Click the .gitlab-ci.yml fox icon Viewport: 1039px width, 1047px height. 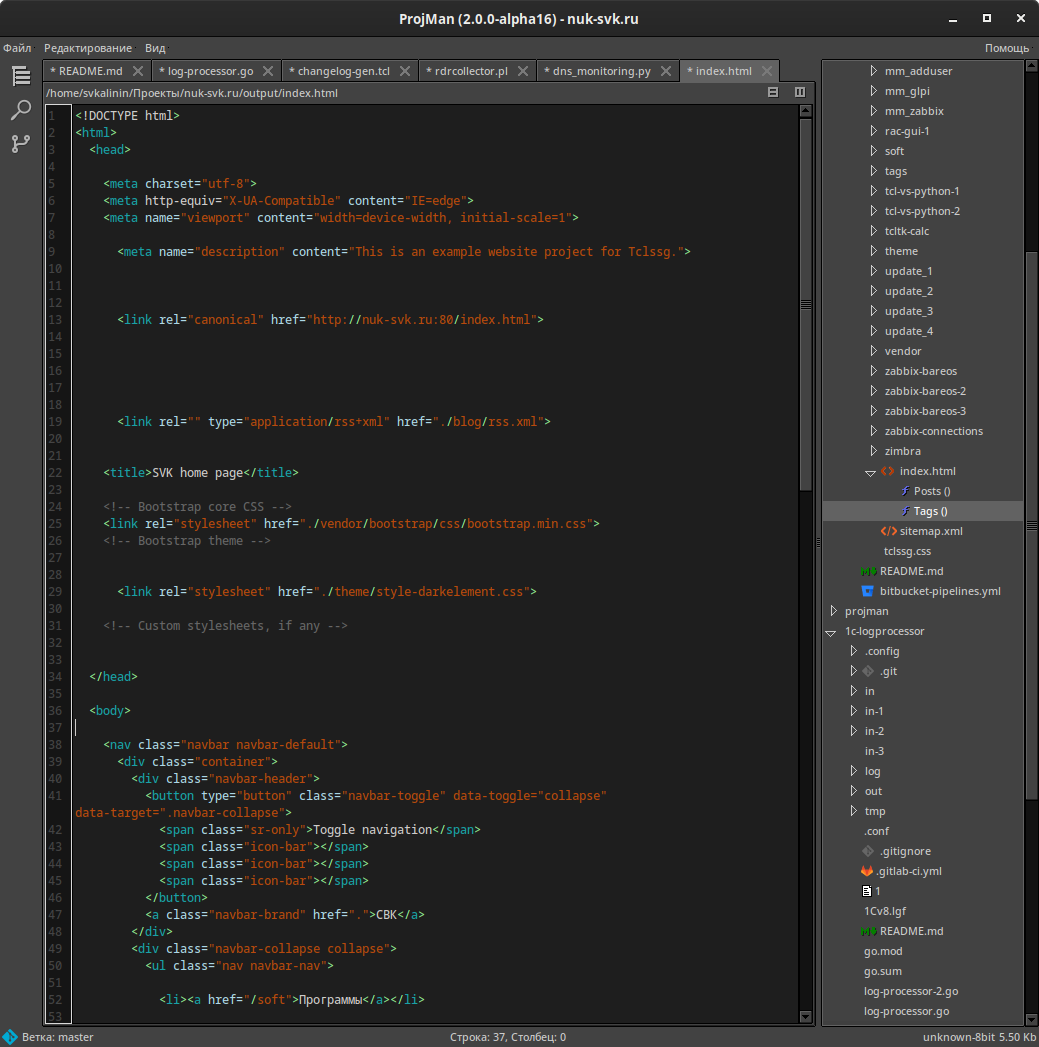coord(868,871)
